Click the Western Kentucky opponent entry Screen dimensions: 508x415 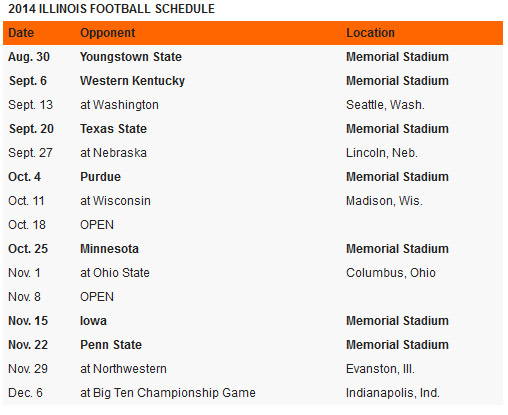132,81
